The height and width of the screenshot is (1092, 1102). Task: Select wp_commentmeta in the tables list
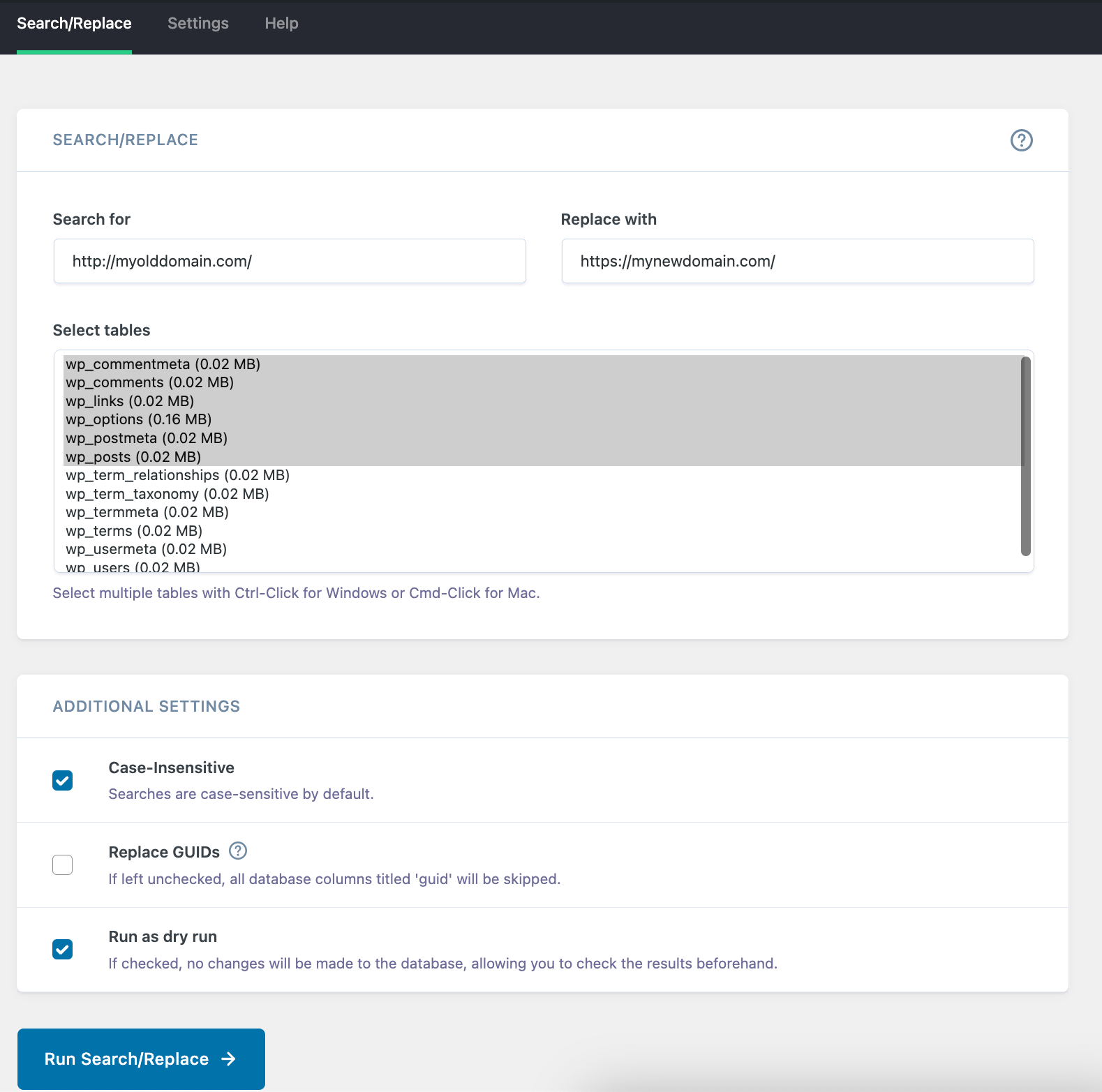(163, 364)
